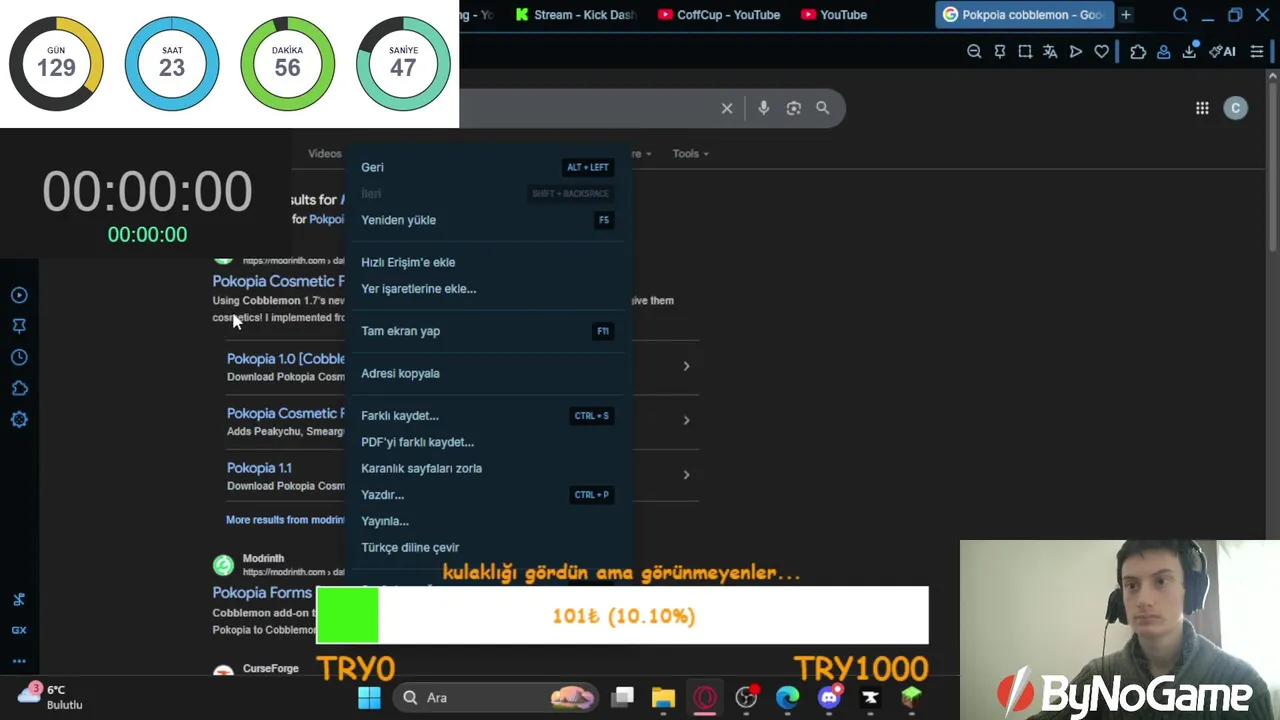Click the translate page icon in toolbar

point(1050,52)
